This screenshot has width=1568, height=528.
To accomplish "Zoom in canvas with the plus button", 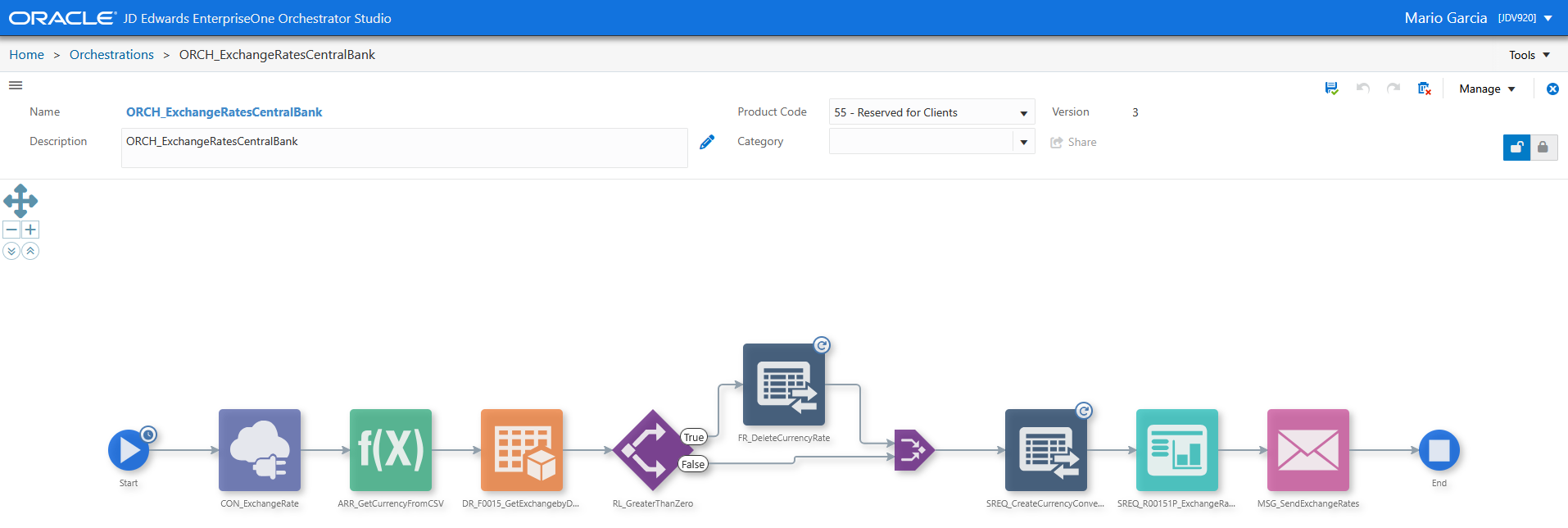I will pos(30,230).
